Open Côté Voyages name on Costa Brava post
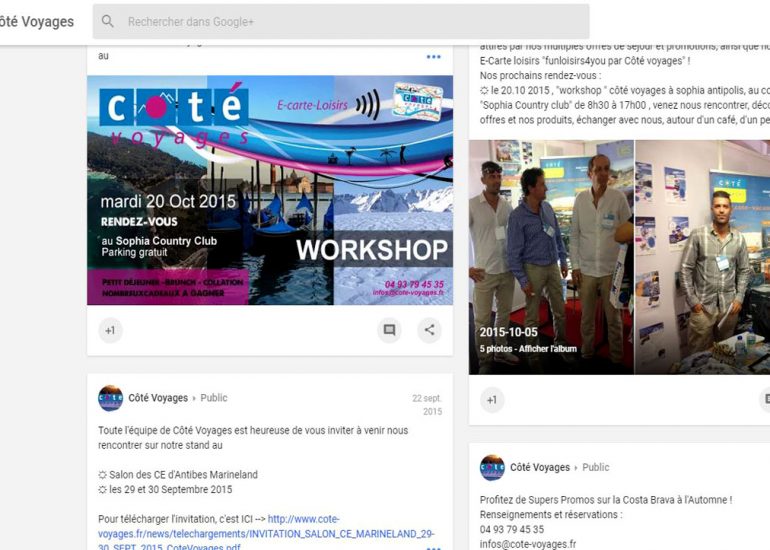 pos(540,467)
